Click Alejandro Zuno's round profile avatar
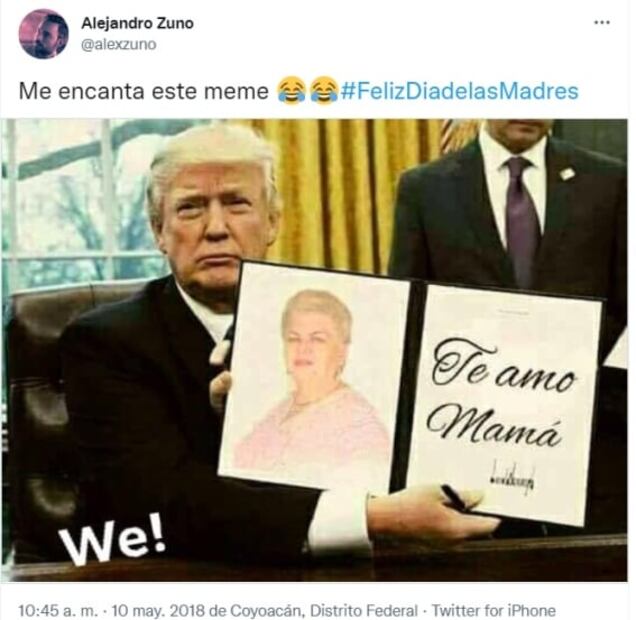This screenshot has width=636, height=620. tap(44, 34)
